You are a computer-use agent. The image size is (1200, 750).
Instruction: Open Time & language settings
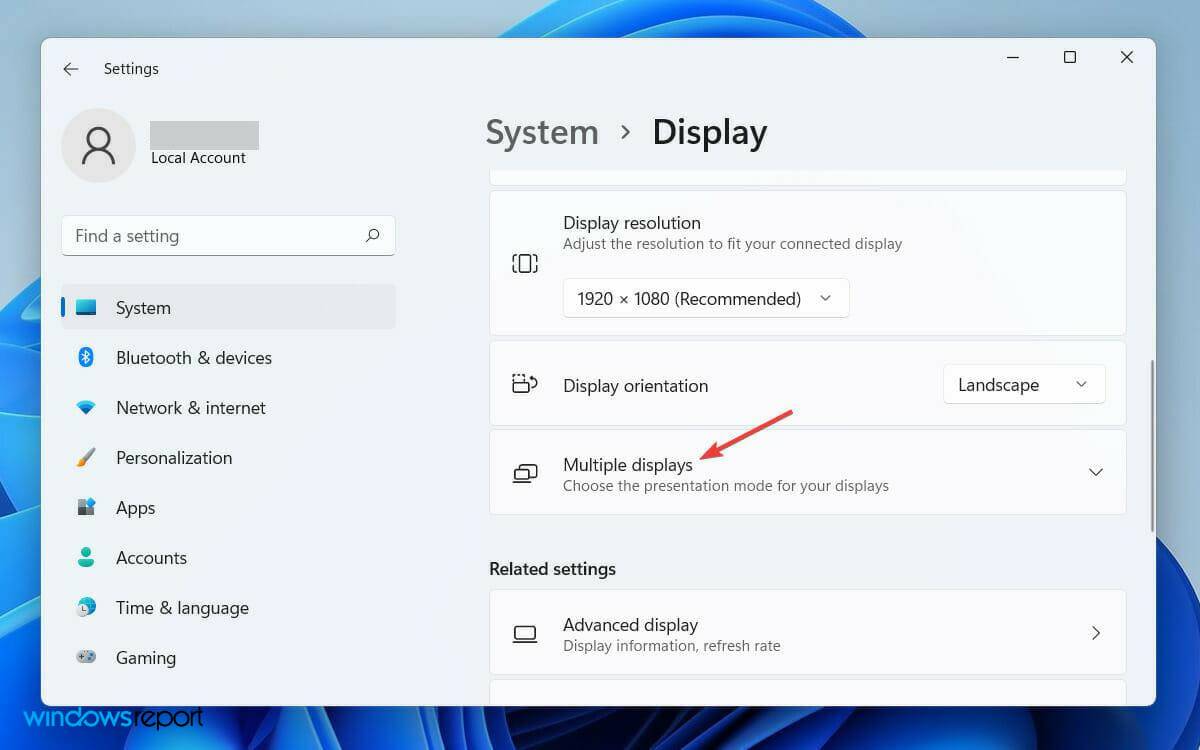click(183, 607)
